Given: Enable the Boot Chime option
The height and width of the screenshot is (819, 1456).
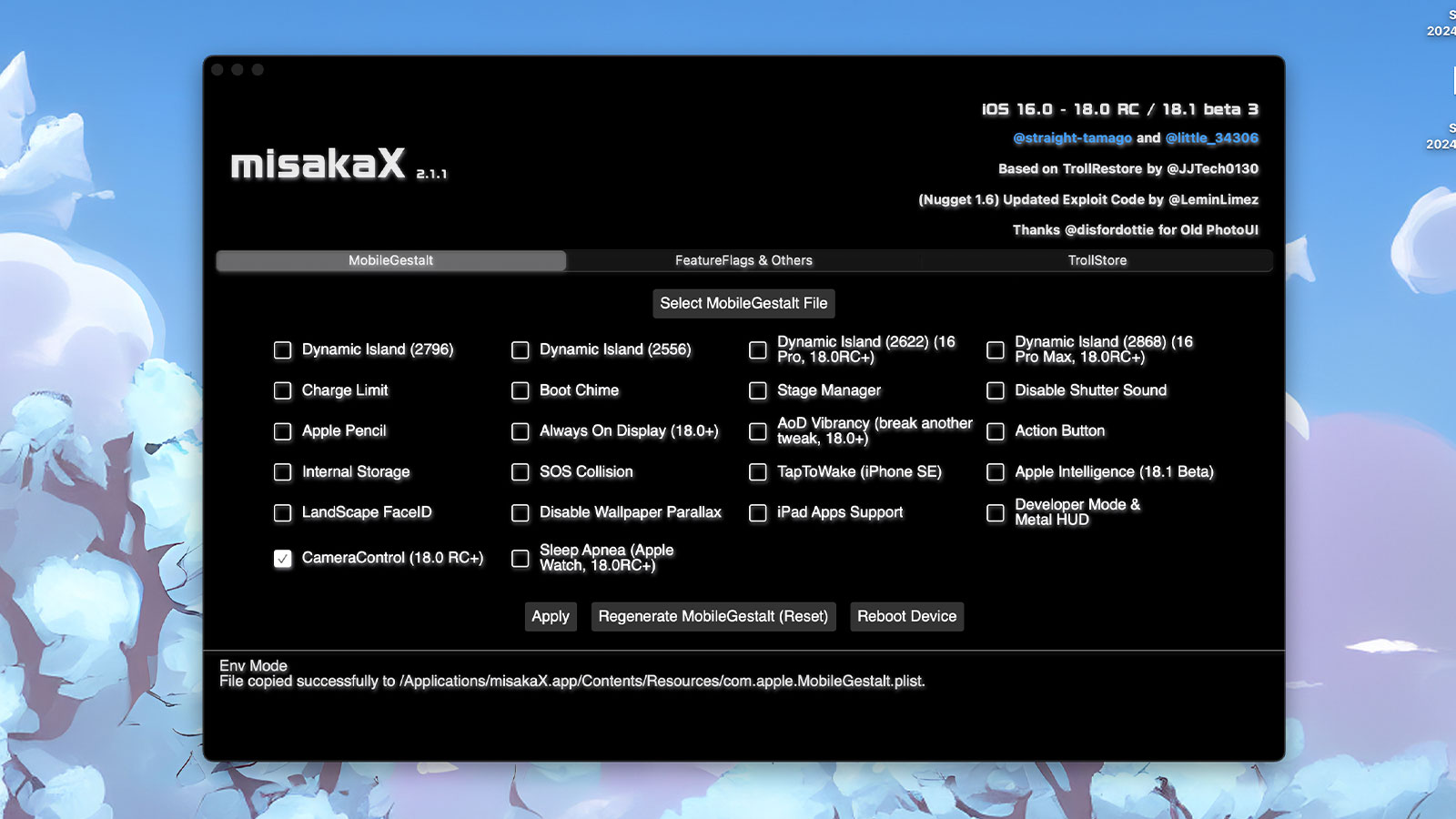Looking at the screenshot, I should click(x=521, y=390).
